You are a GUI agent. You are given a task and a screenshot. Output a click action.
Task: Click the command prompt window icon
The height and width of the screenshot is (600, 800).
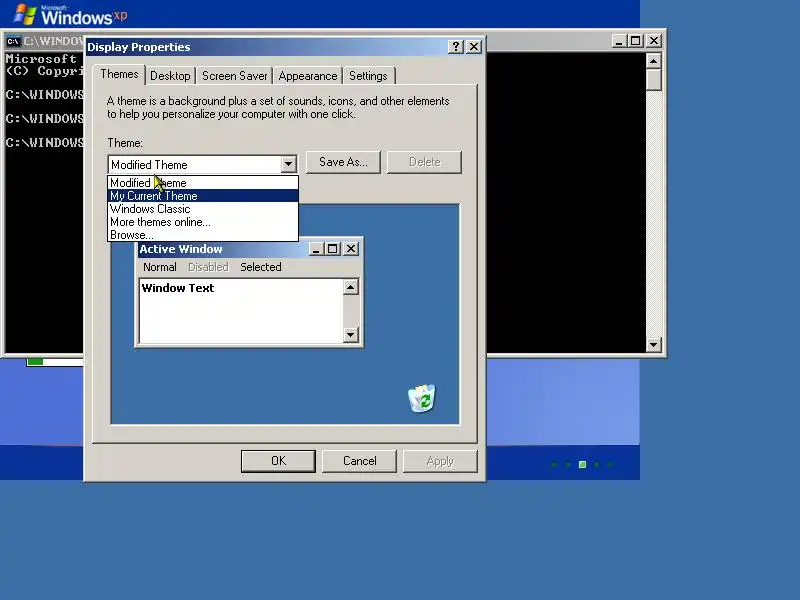tap(13, 41)
